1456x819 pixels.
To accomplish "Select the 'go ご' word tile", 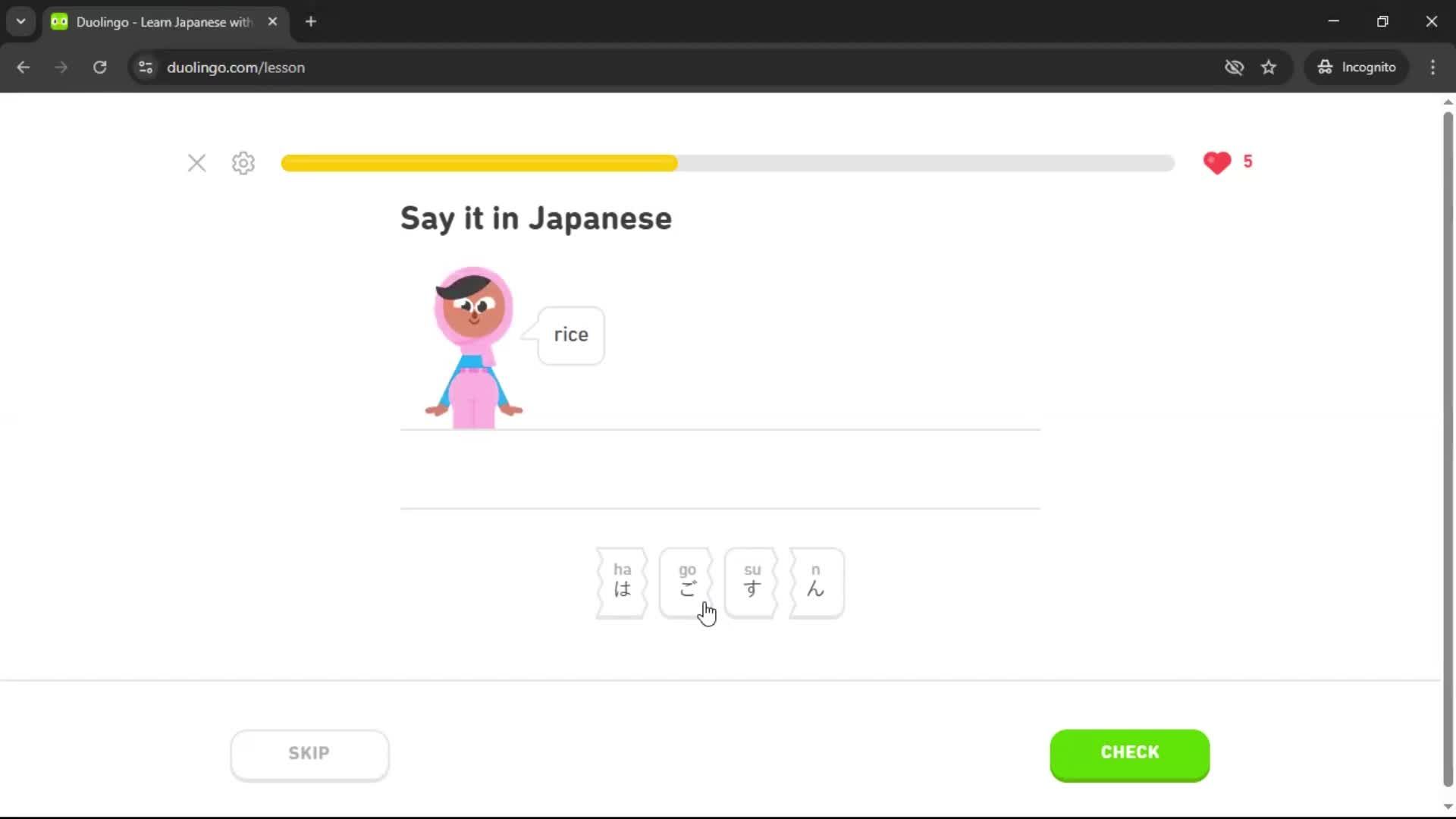I will (x=686, y=582).
